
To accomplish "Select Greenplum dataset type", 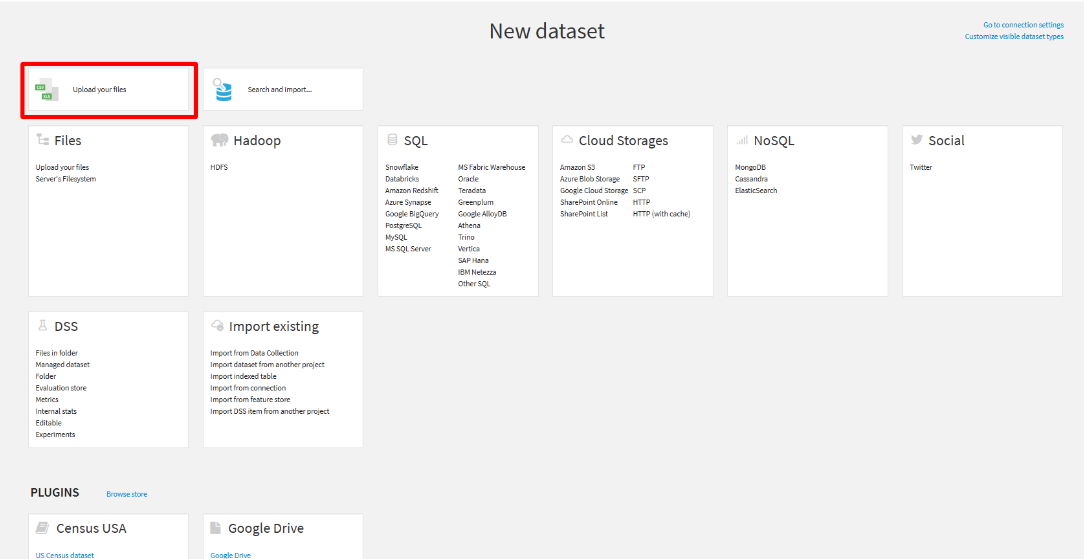I will pos(474,202).
